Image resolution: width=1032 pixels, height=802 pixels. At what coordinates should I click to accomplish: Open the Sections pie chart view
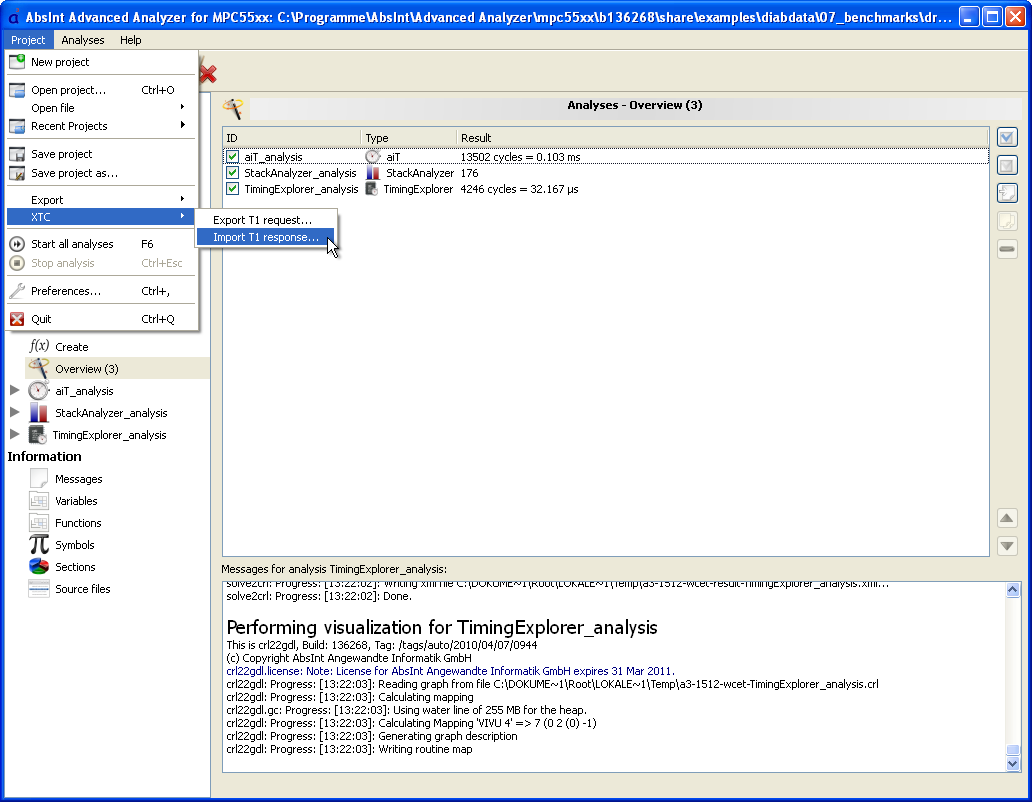(75, 567)
